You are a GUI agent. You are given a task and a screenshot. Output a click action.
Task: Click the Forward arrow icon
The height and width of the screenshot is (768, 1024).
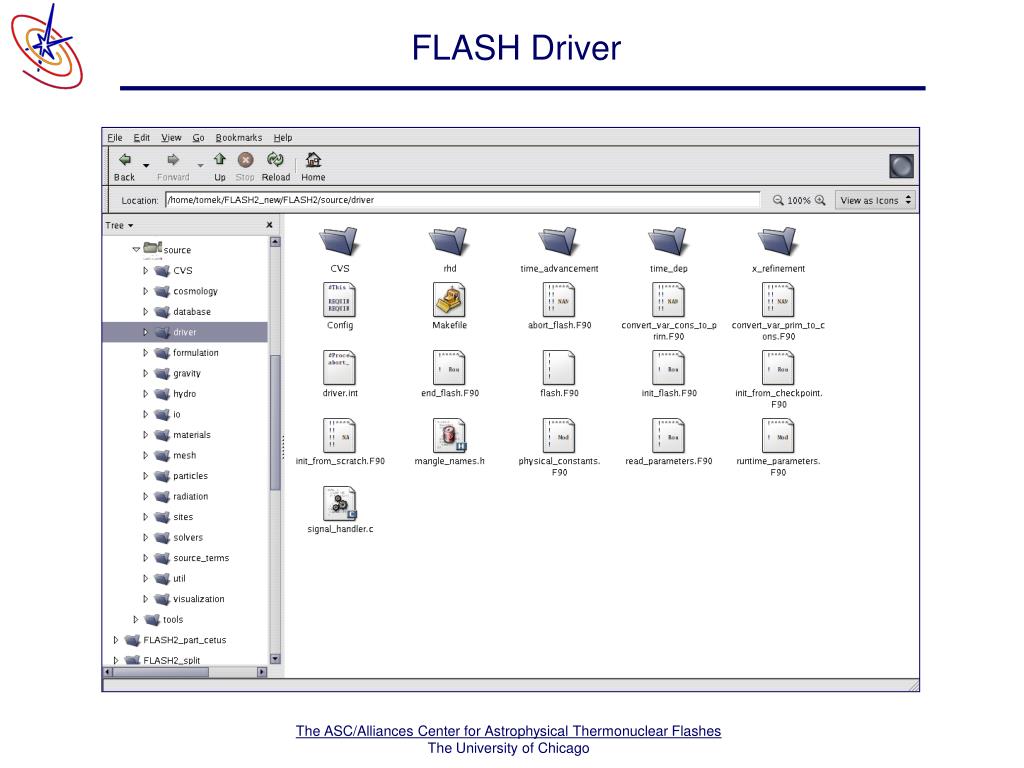pos(173,159)
